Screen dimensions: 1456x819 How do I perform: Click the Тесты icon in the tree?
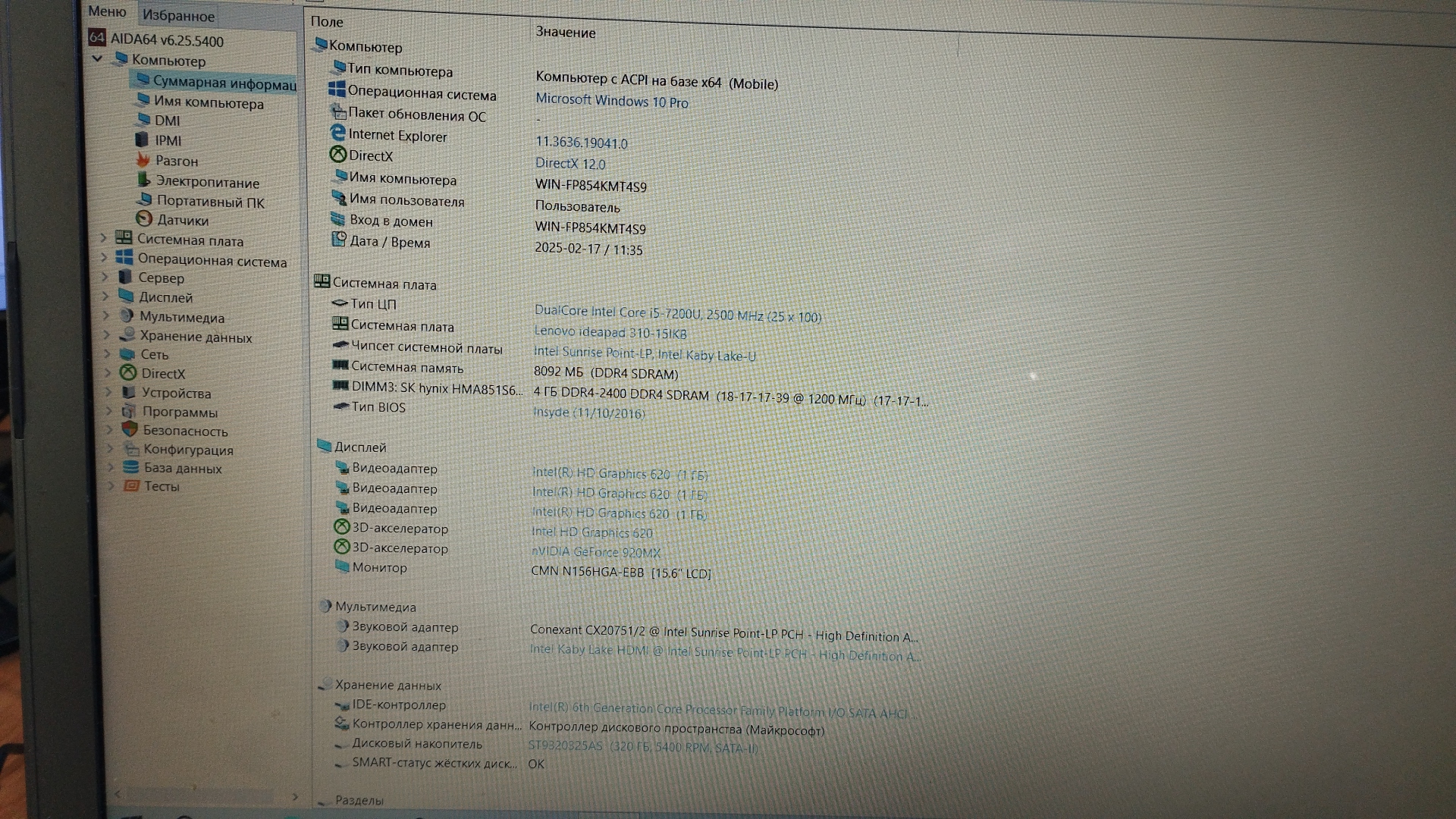132,485
